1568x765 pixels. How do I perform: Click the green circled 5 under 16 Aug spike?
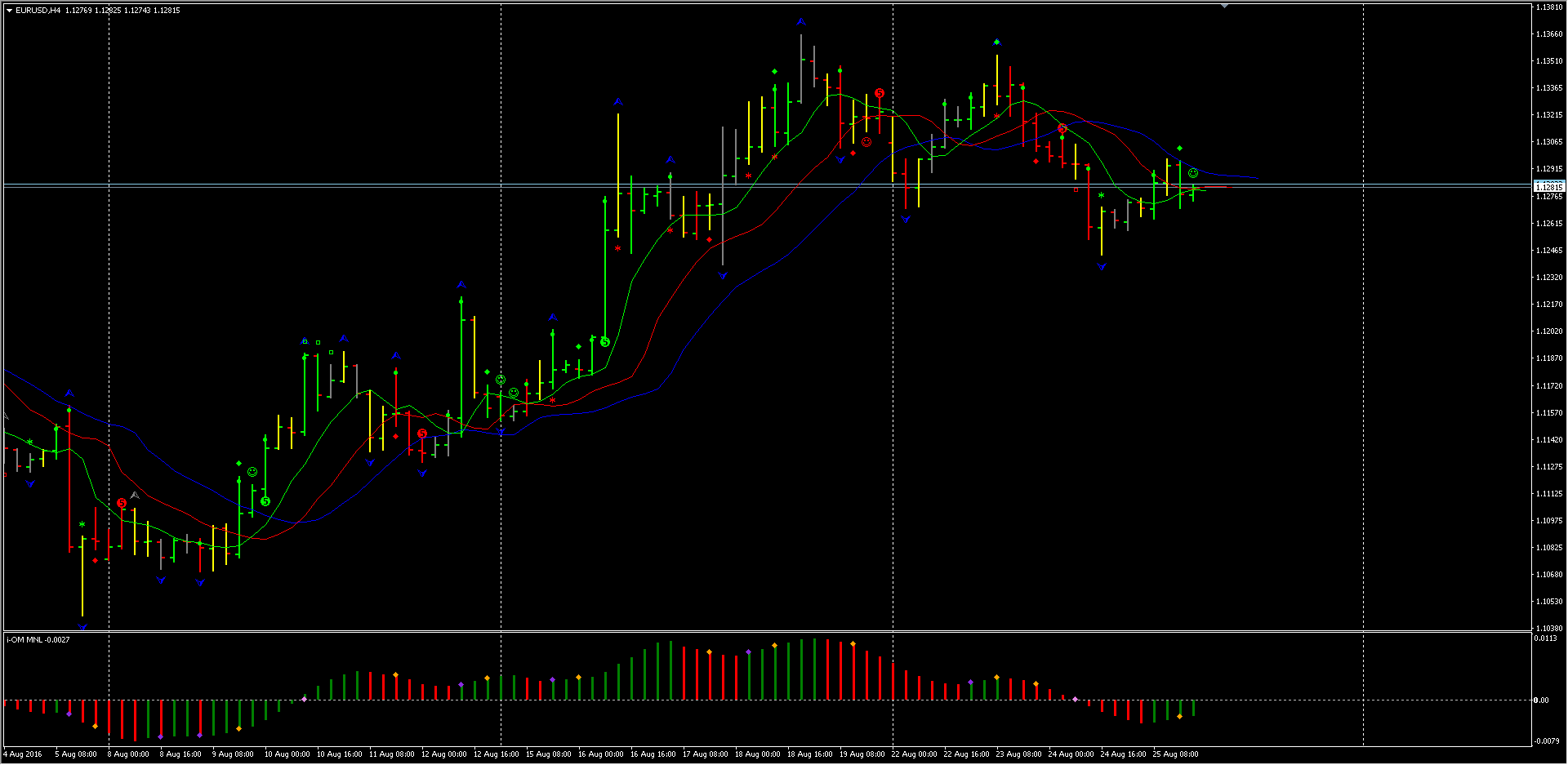[x=605, y=342]
